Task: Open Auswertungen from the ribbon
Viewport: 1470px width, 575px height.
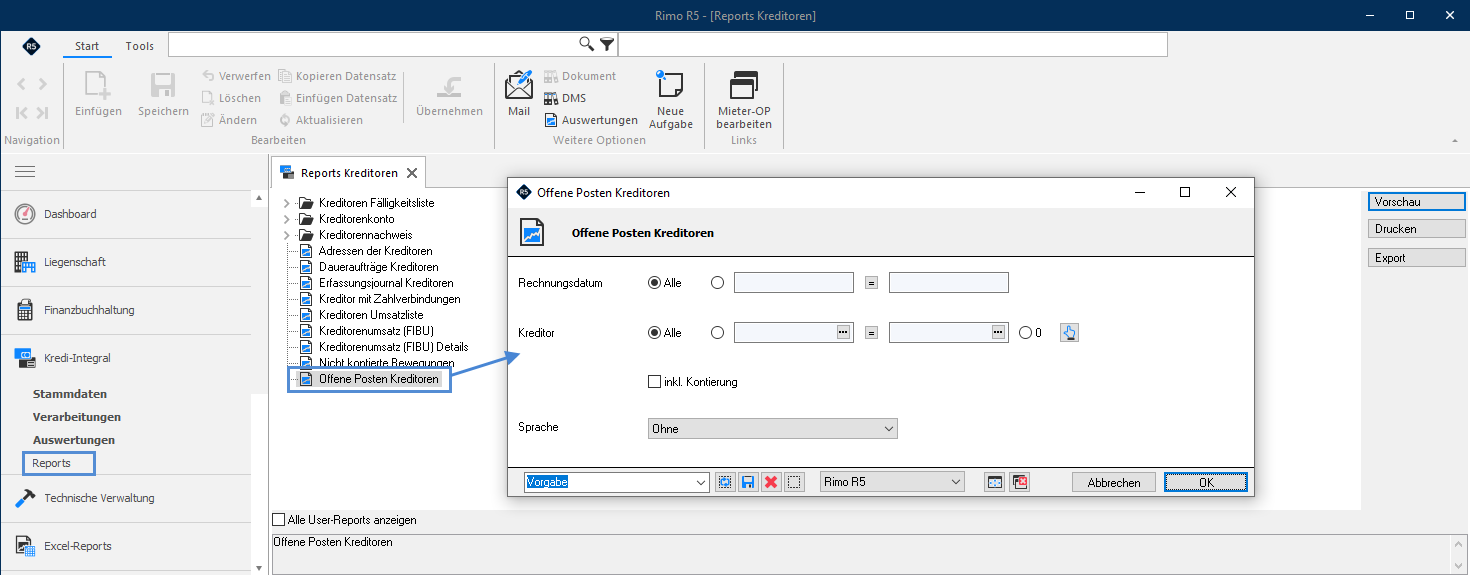Action: (x=591, y=120)
